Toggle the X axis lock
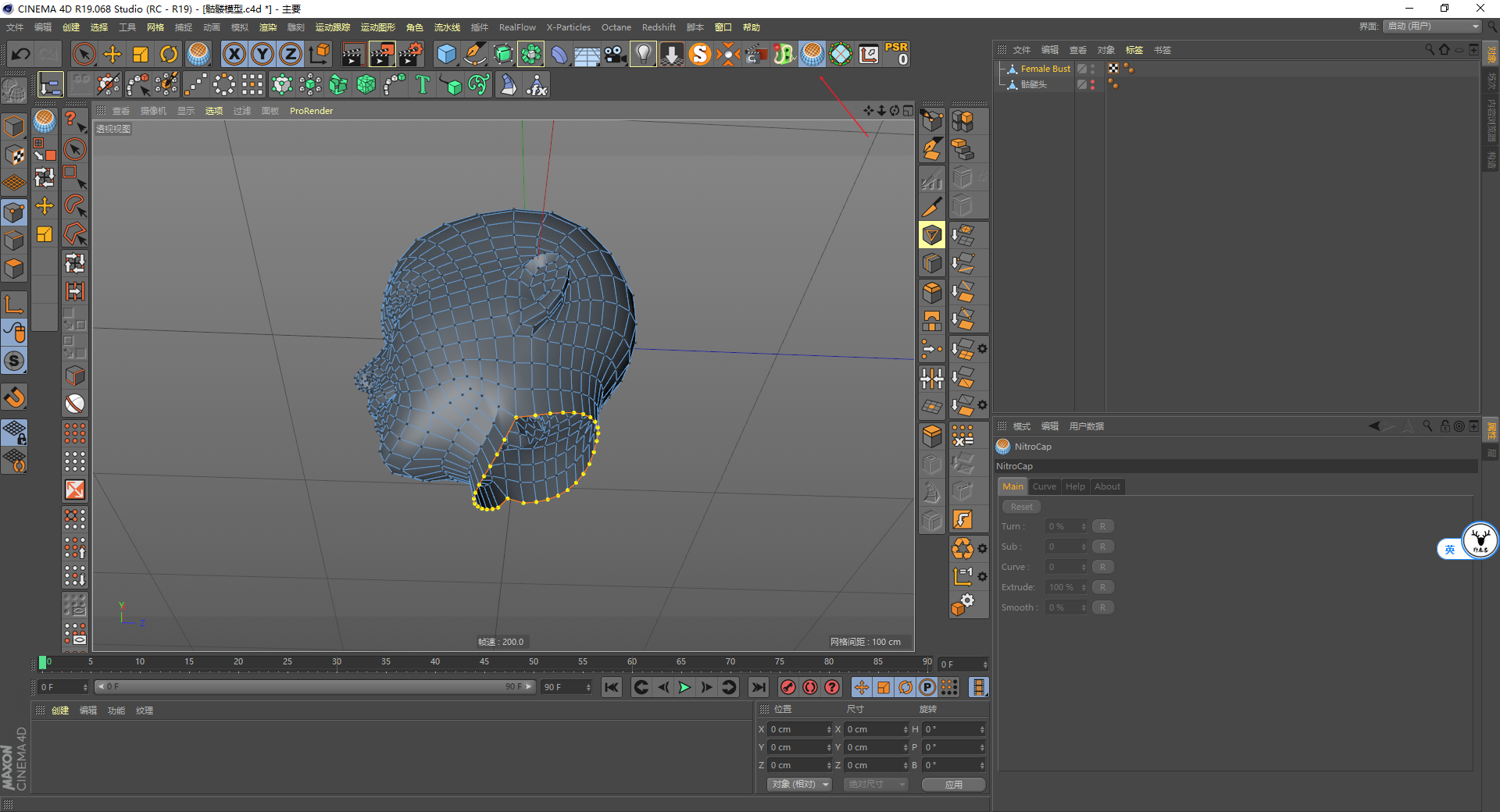 234,54
